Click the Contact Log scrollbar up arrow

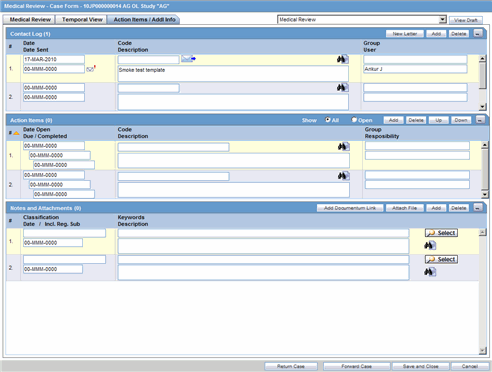(482, 59)
